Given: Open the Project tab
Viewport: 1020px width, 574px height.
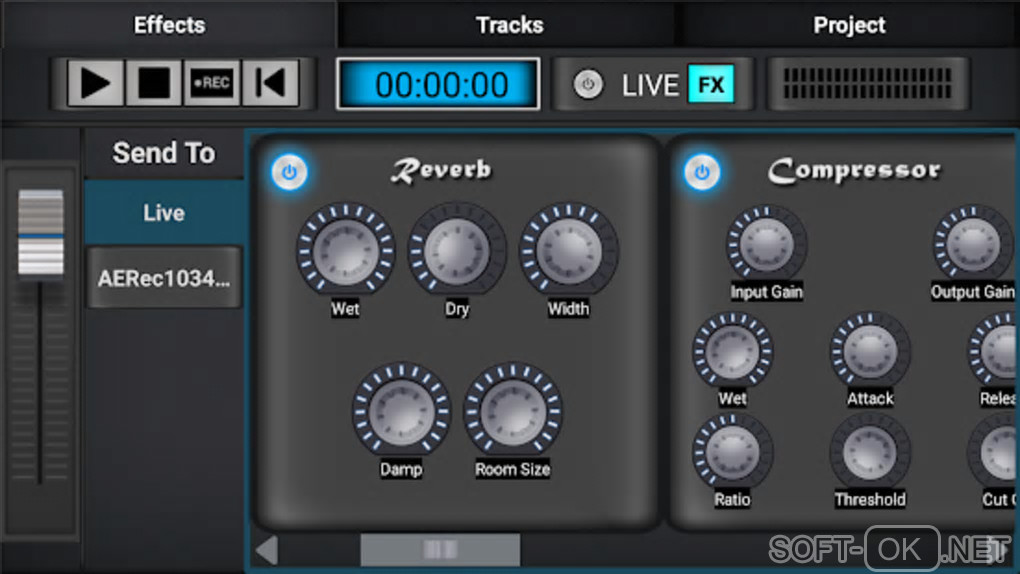Looking at the screenshot, I should pyautogui.click(x=849, y=25).
